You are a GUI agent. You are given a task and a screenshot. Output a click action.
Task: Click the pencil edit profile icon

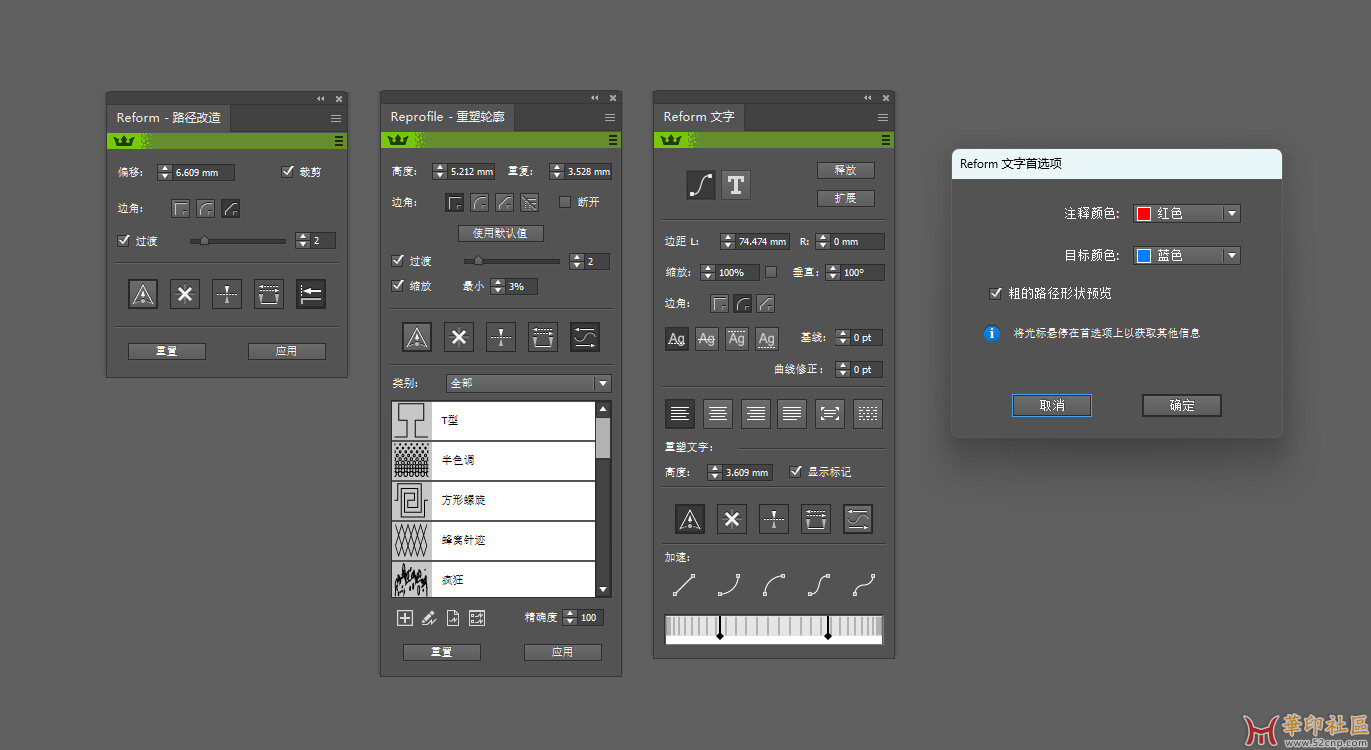tap(429, 618)
